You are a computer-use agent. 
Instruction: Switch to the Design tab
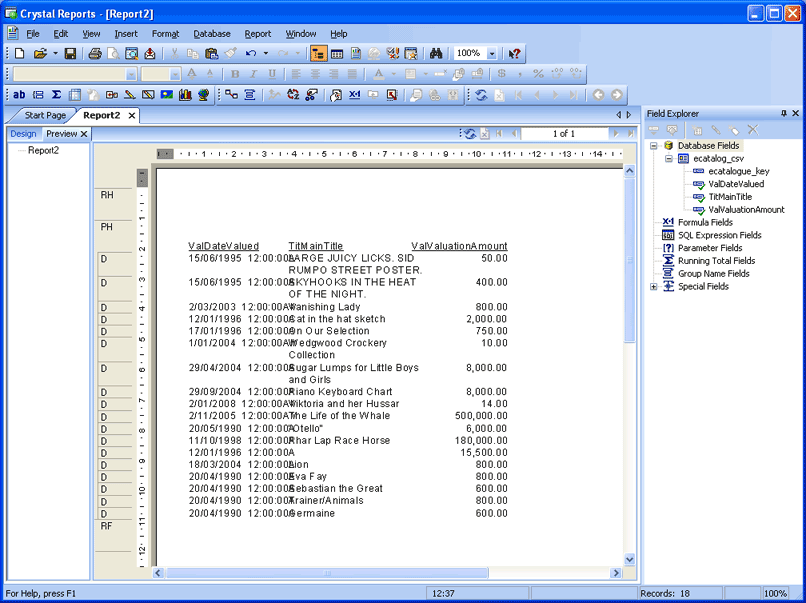tap(23, 133)
